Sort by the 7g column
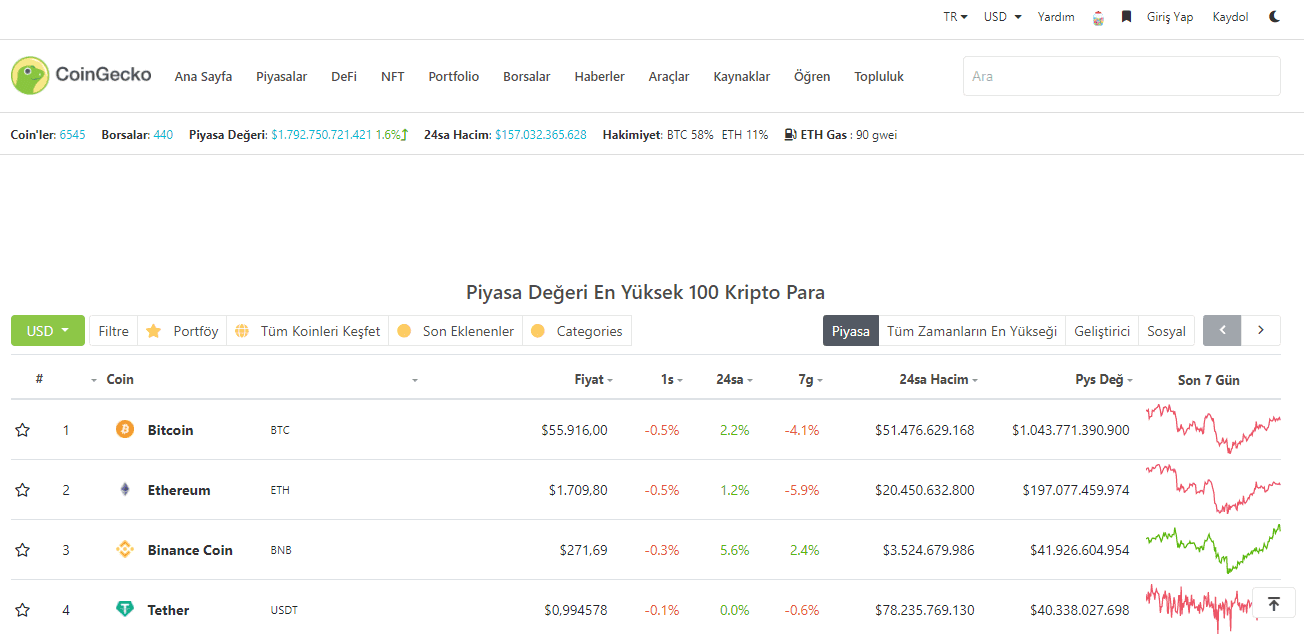The height and width of the screenshot is (639, 1304). [811, 380]
